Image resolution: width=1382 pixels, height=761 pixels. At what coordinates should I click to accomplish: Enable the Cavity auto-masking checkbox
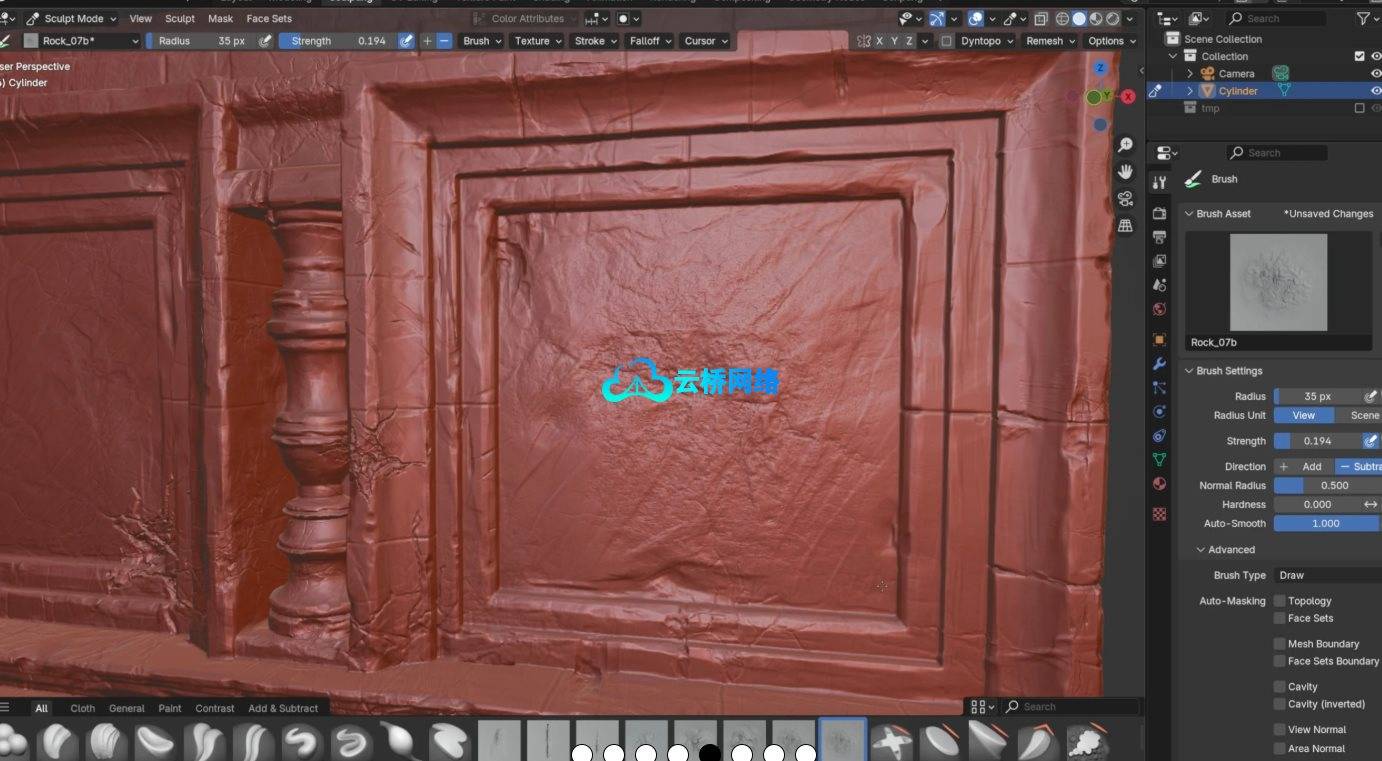(x=1279, y=687)
